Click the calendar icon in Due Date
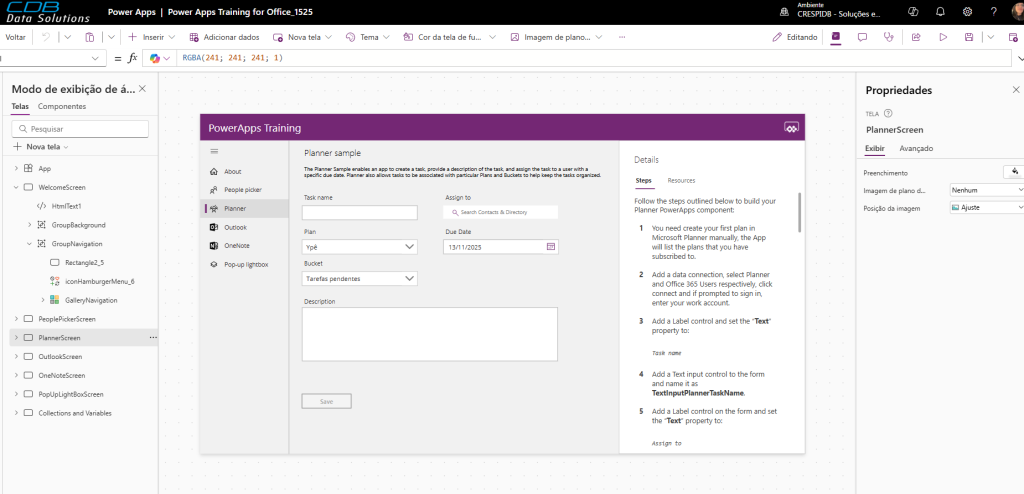The height and width of the screenshot is (494, 1024). pyautogui.click(x=551, y=246)
